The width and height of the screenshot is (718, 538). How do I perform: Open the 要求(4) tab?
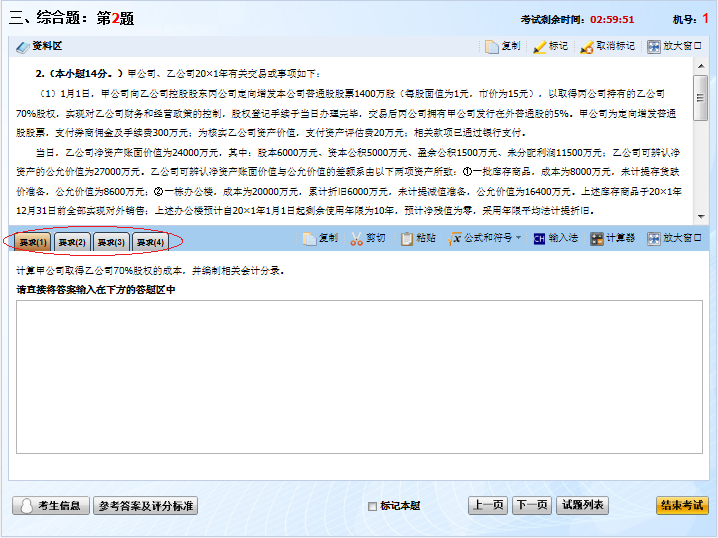click(x=150, y=242)
